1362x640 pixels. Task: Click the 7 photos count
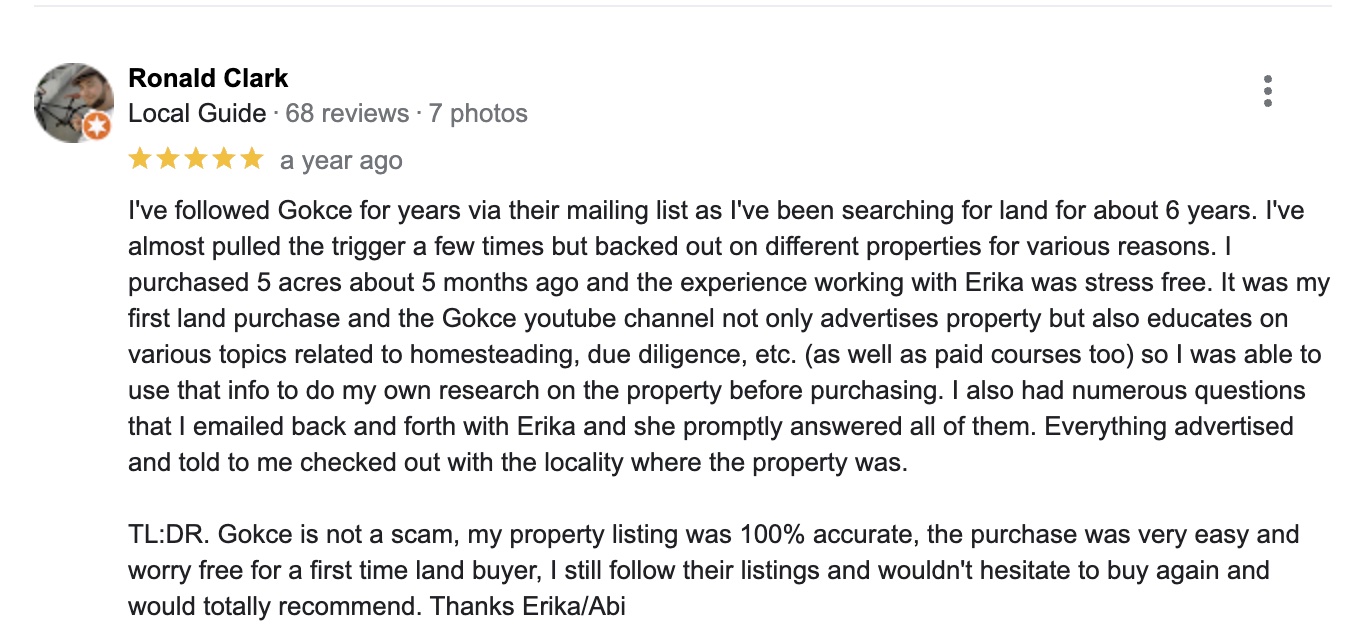tap(478, 114)
